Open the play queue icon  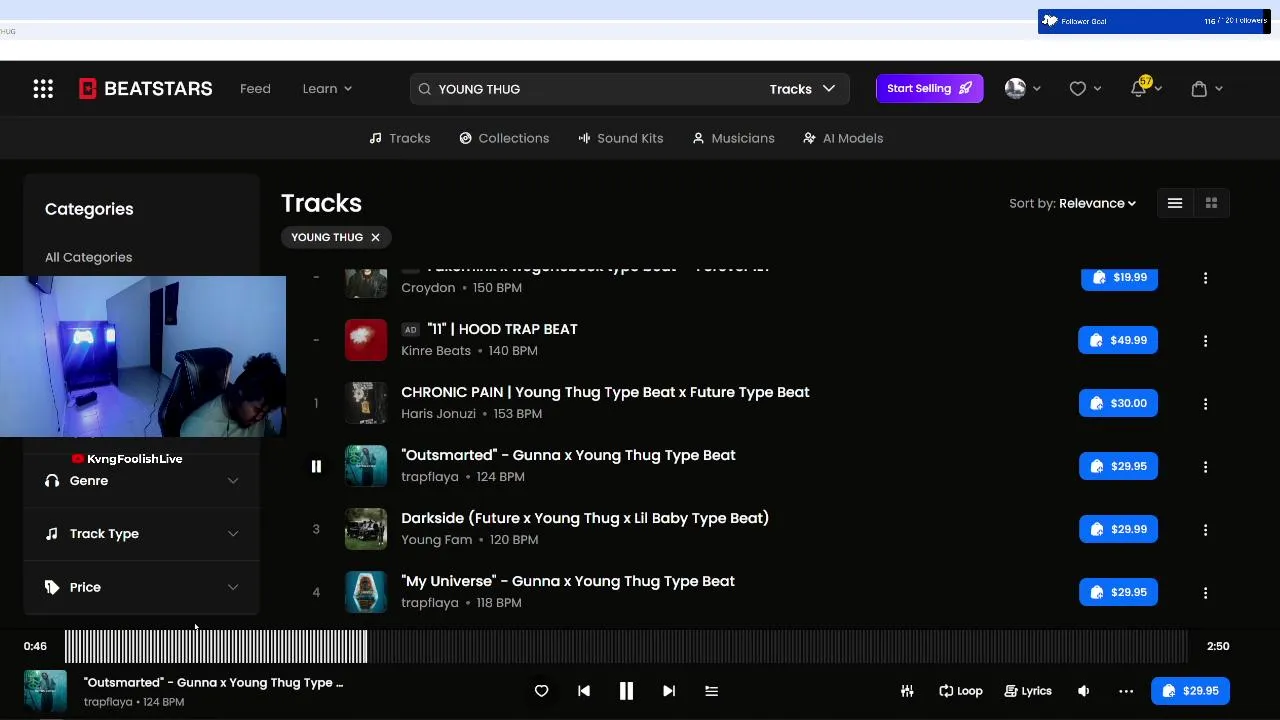711,691
